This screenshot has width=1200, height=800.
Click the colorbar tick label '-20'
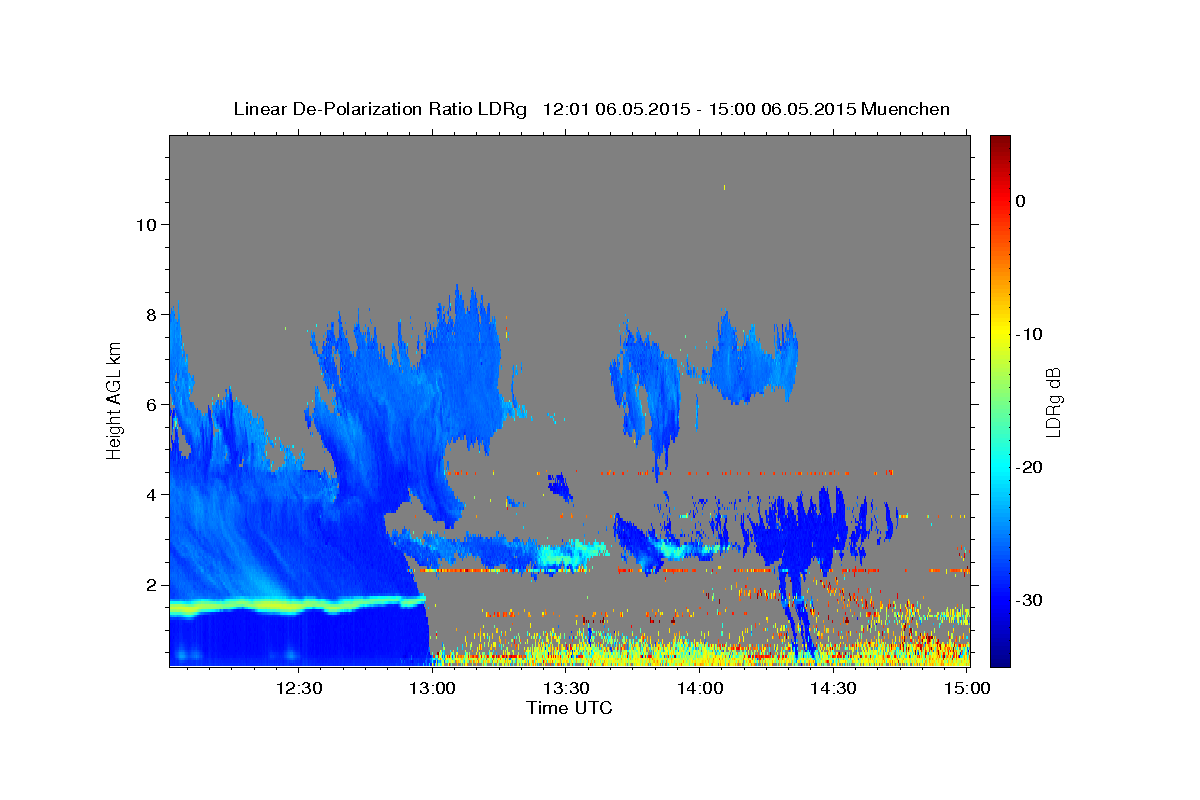[x=1030, y=467]
